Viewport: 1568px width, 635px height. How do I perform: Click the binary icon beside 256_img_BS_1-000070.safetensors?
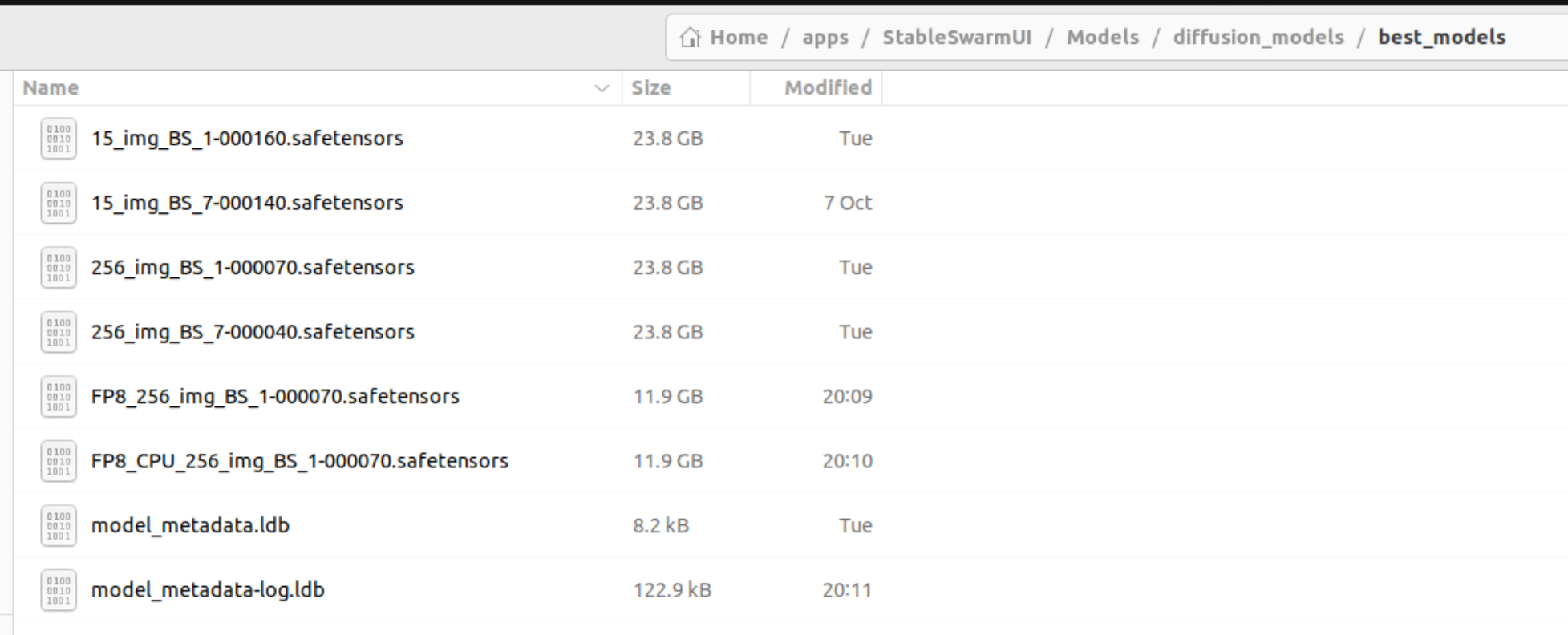59,268
